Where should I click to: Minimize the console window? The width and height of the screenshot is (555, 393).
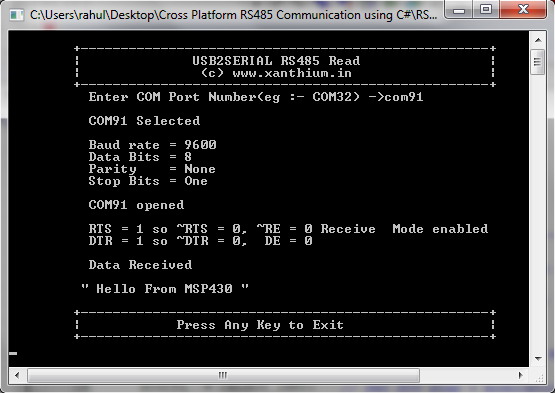[458, 10]
